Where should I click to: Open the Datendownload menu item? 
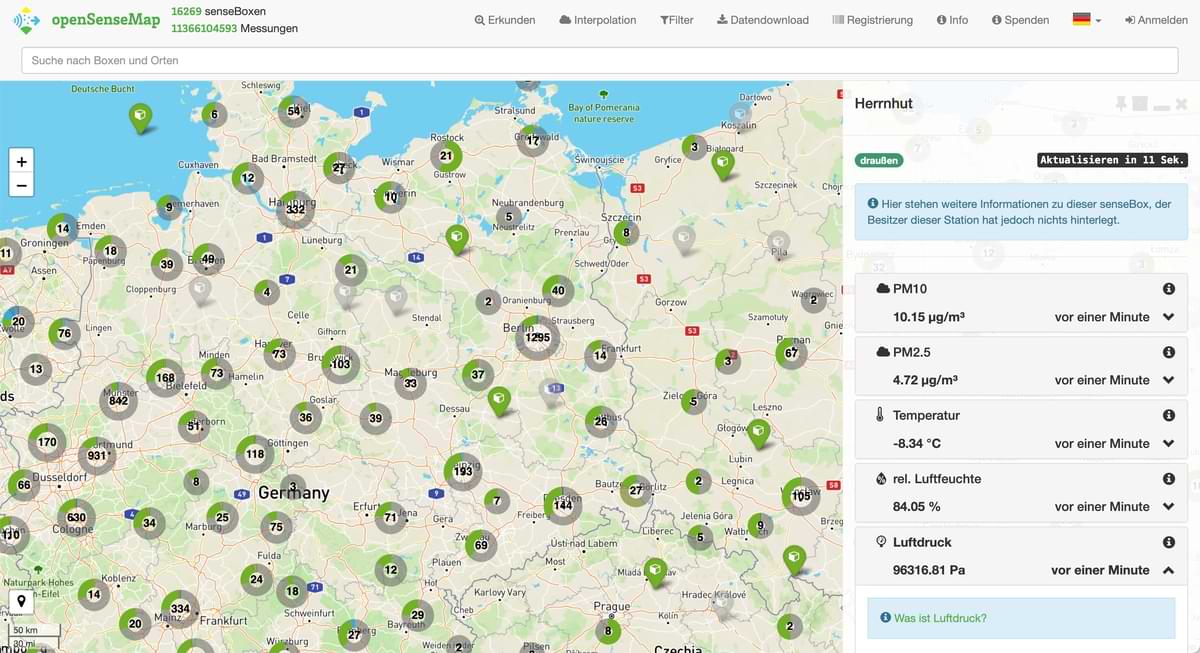point(763,20)
